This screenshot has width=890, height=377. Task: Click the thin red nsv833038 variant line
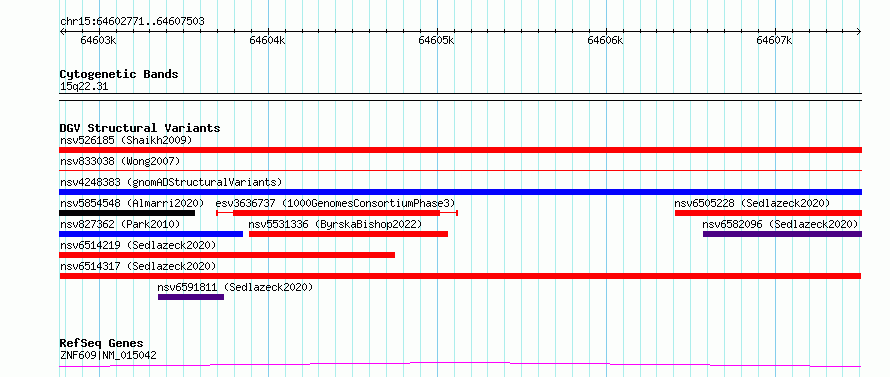click(x=460, y=170)
